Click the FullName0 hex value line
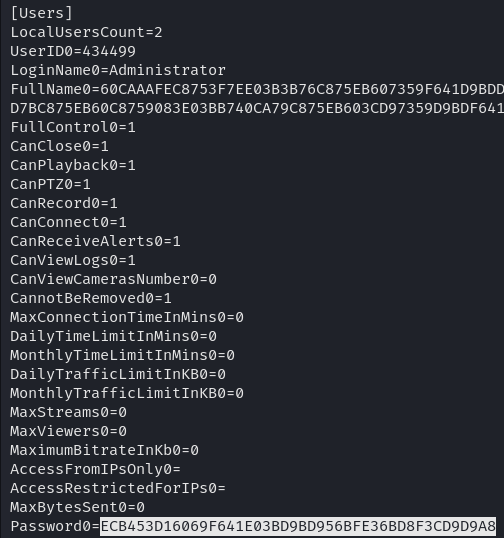504x538 pixels. pyautogui.click(x=257, y=89)
